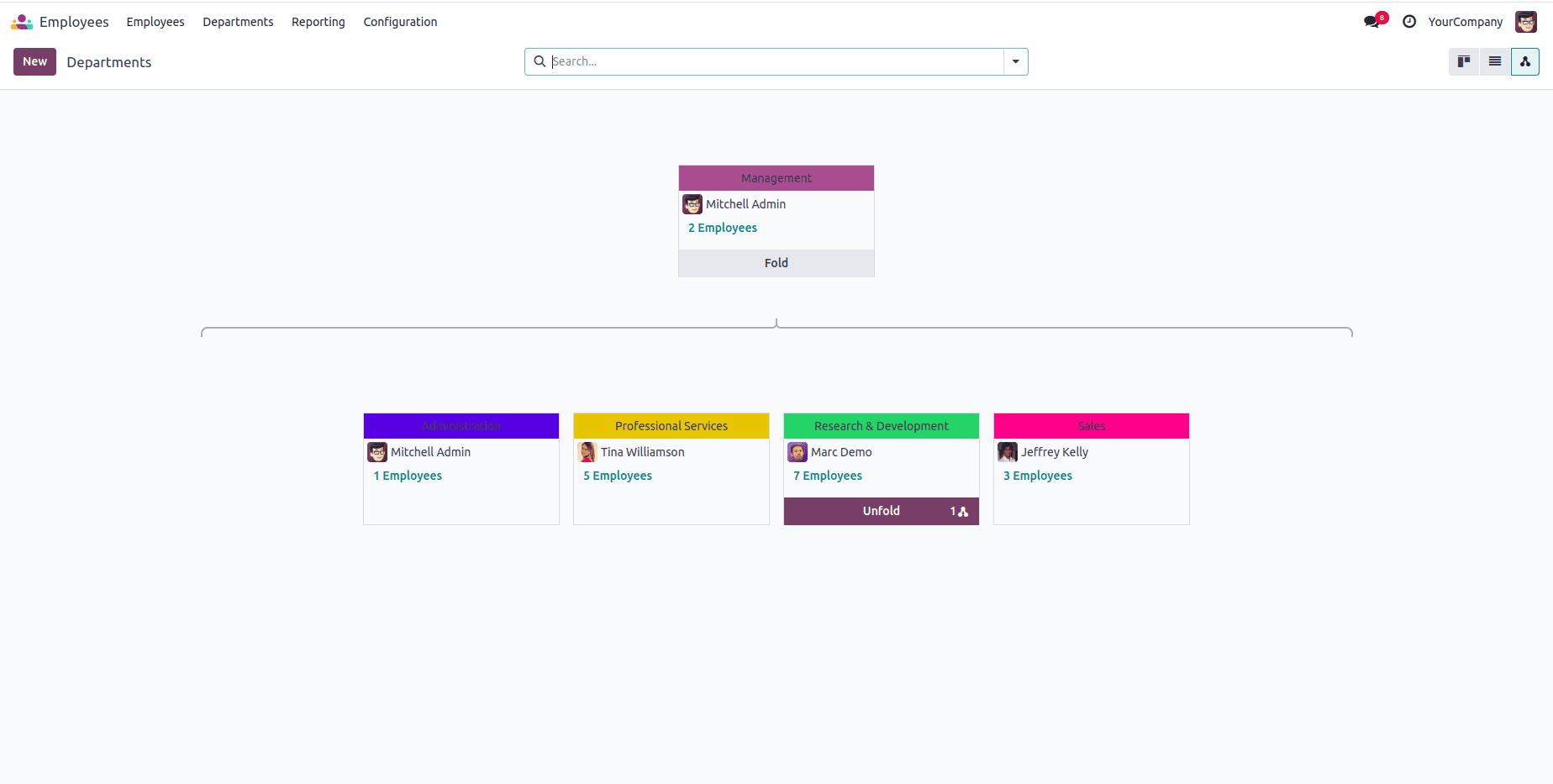Click Jeffrey Kelly's avatar
The width and height of the screenshot is (1553, 784).
pyautogui.click(x=1008, y=452)
